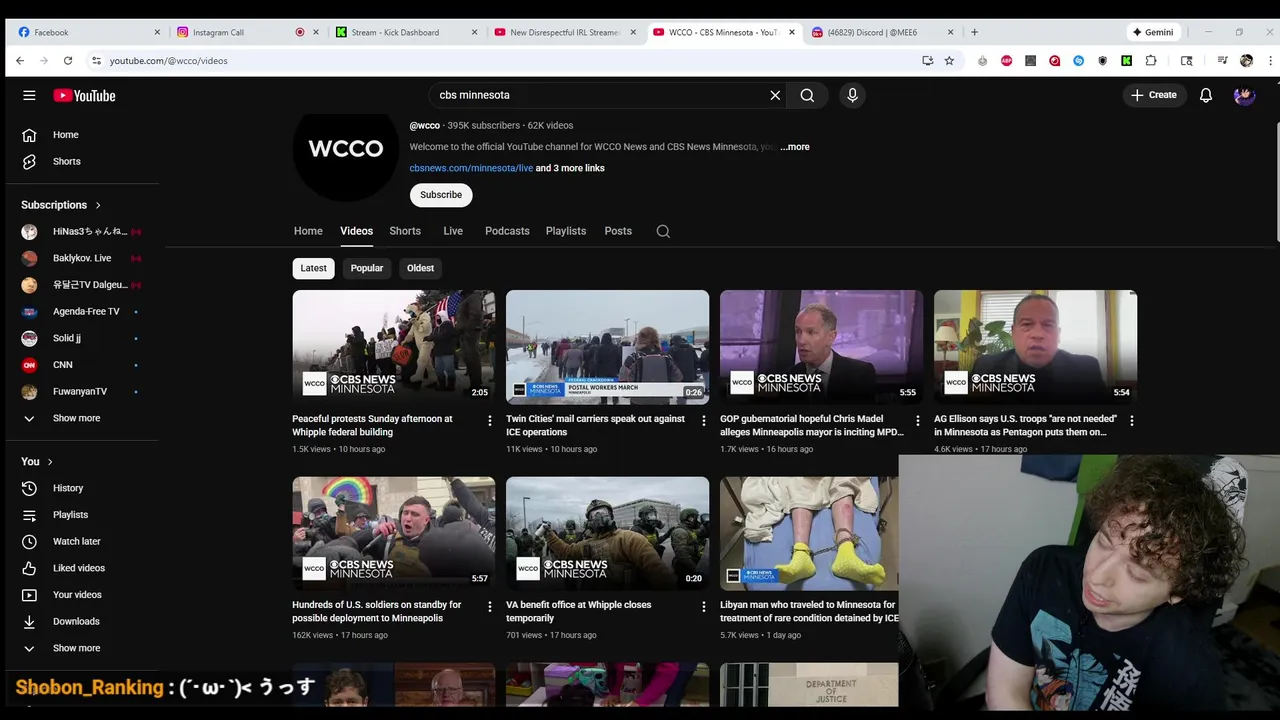Expand Subscriptions with the chevron
This screenshot has width=1280, height=720.
tap(98, 205)
